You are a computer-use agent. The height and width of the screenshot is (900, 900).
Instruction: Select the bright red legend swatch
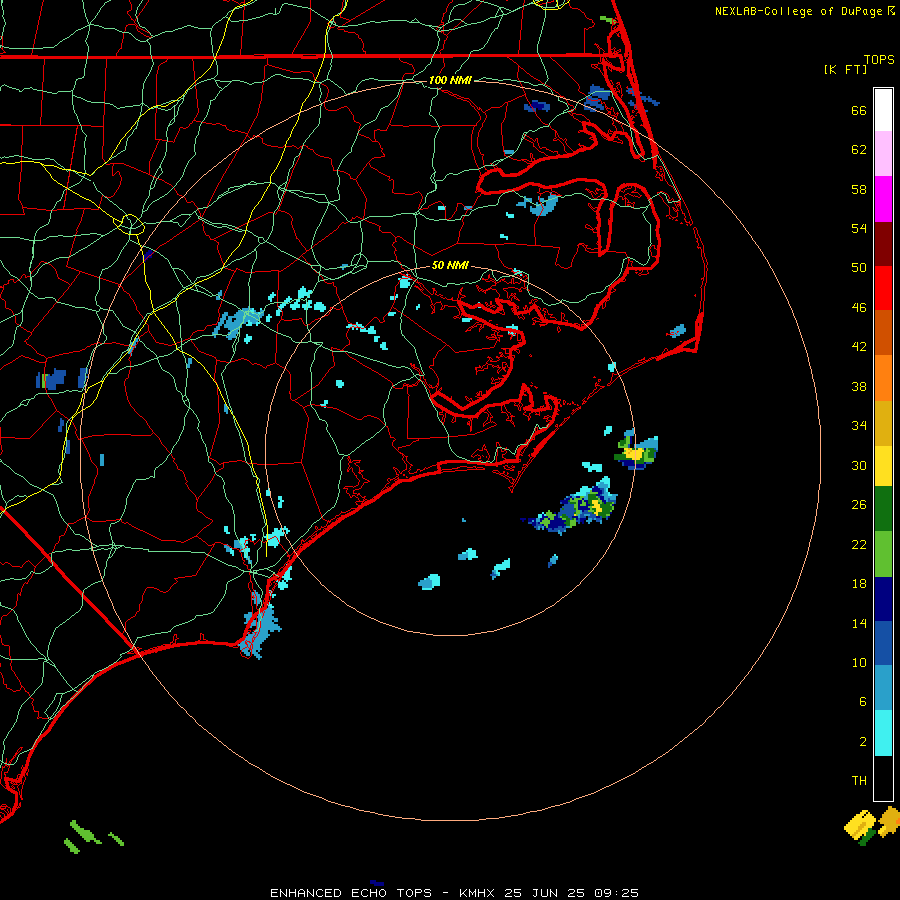pos(883,288)
